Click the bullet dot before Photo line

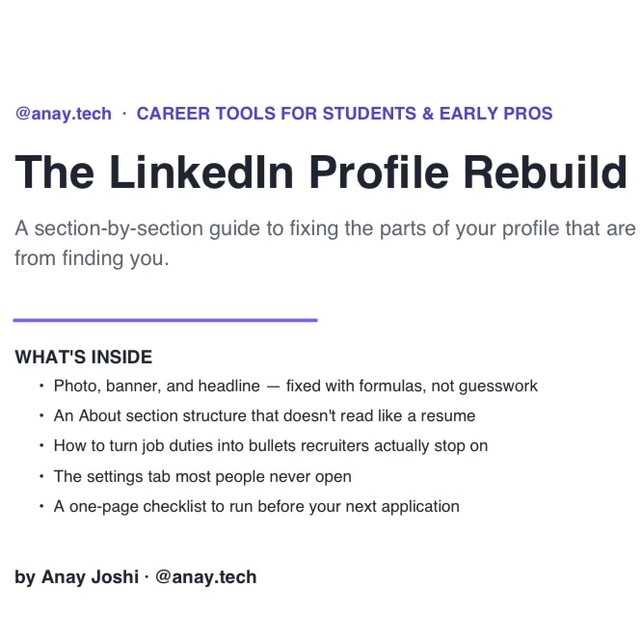[41, 386]
